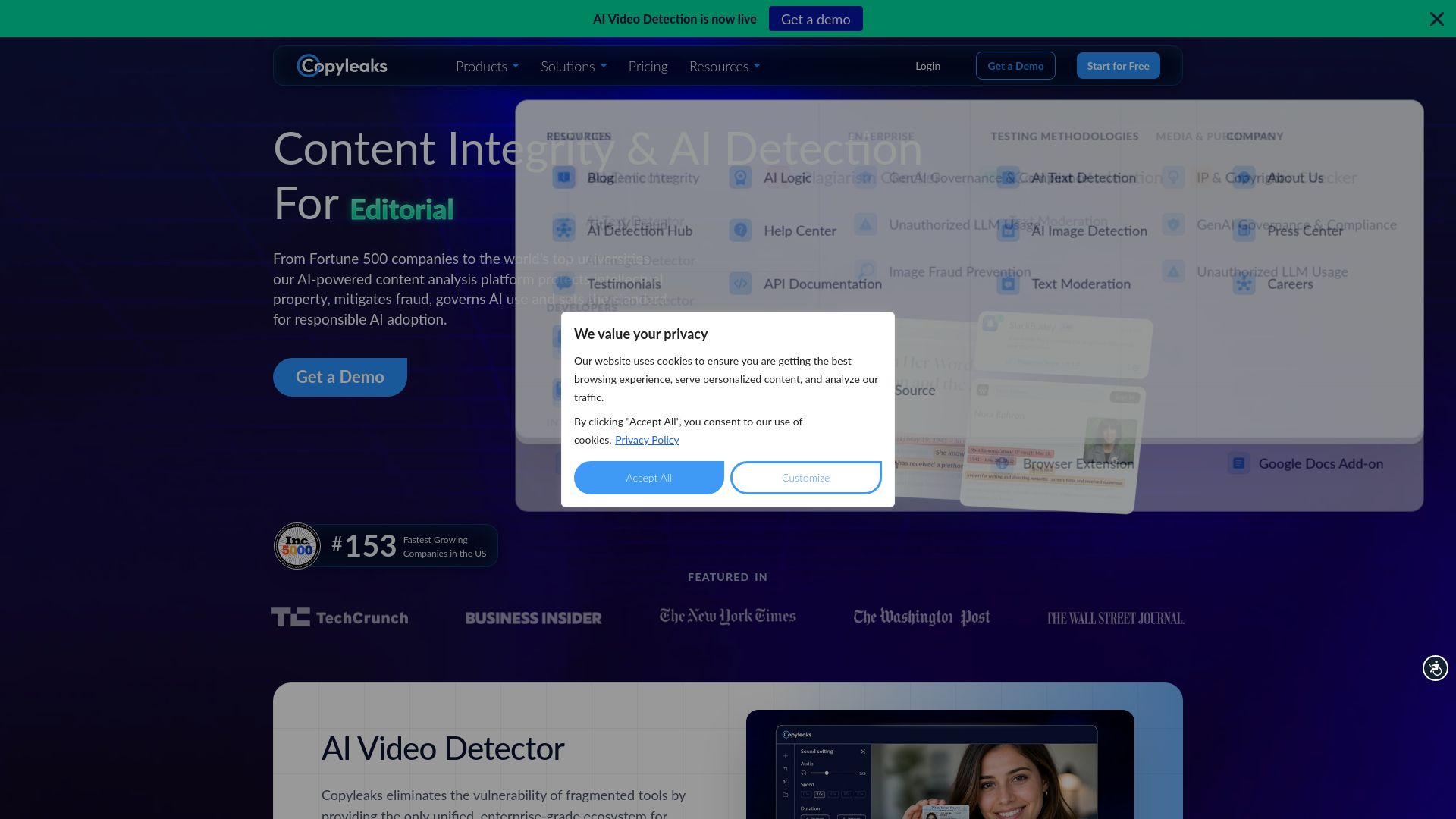Image resolution: width=1456 pixels, height=819 pixels.
Task: Expand the Solutions dropdown menu
Action: [x=574, y=66]
